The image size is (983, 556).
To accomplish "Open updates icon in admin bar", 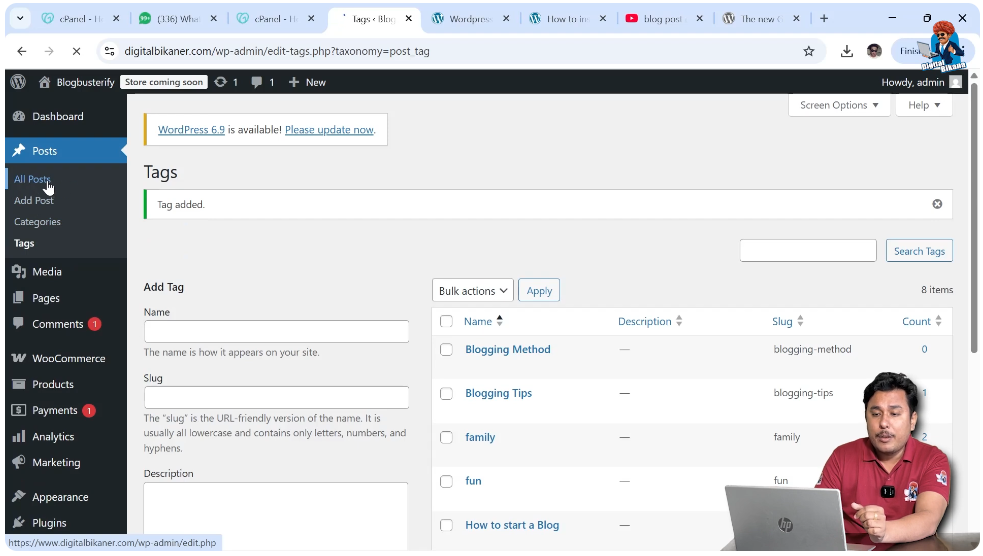I will click(x=221, y=82).
